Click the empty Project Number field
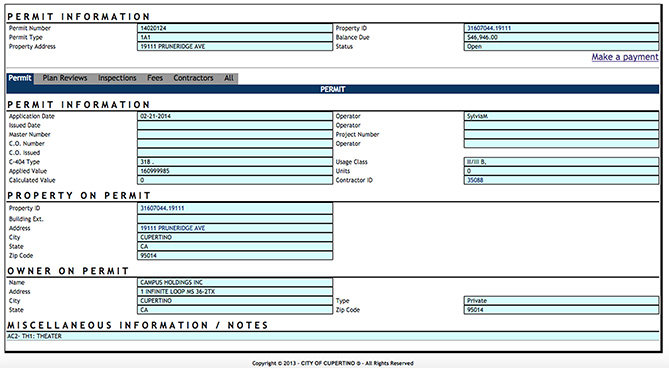 (561, 134)
